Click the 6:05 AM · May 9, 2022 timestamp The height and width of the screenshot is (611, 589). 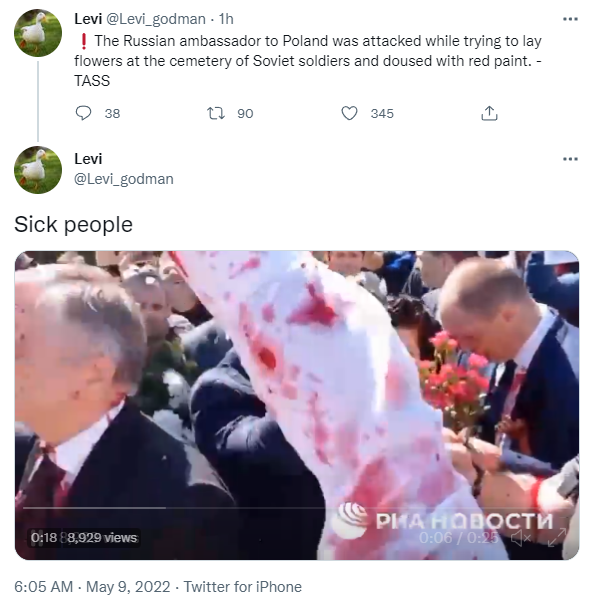tap(92, 587)
